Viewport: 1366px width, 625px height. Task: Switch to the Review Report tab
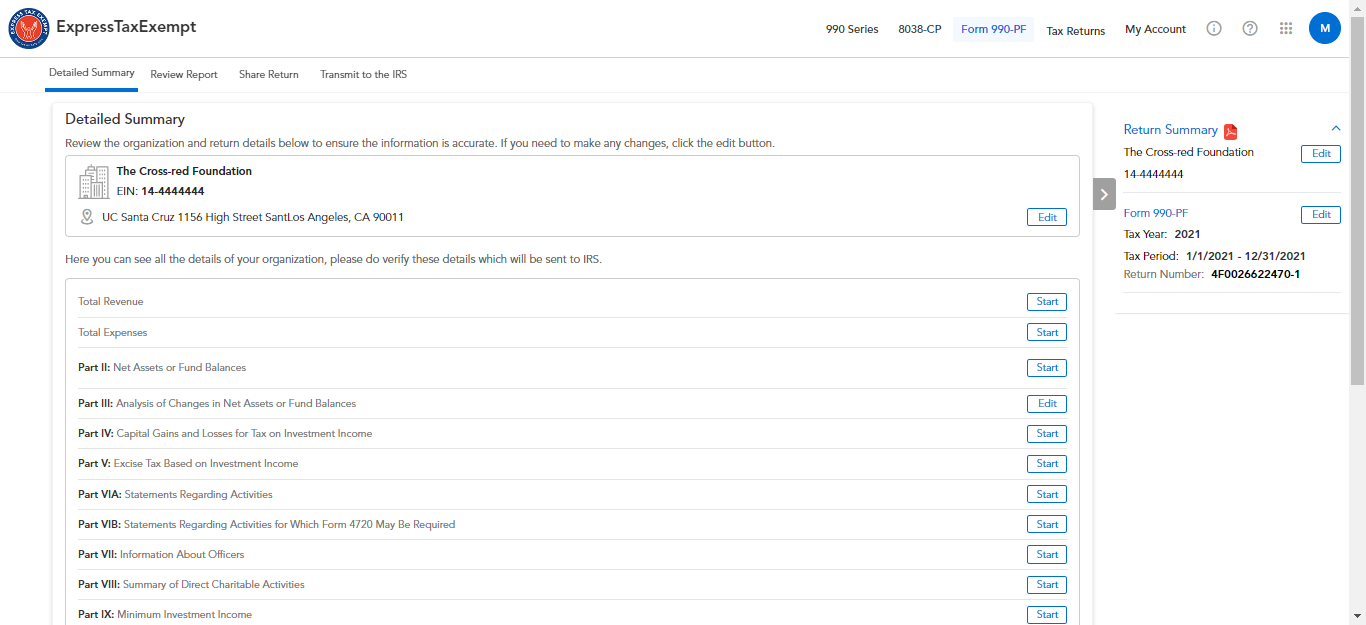(x=184, y=75)
